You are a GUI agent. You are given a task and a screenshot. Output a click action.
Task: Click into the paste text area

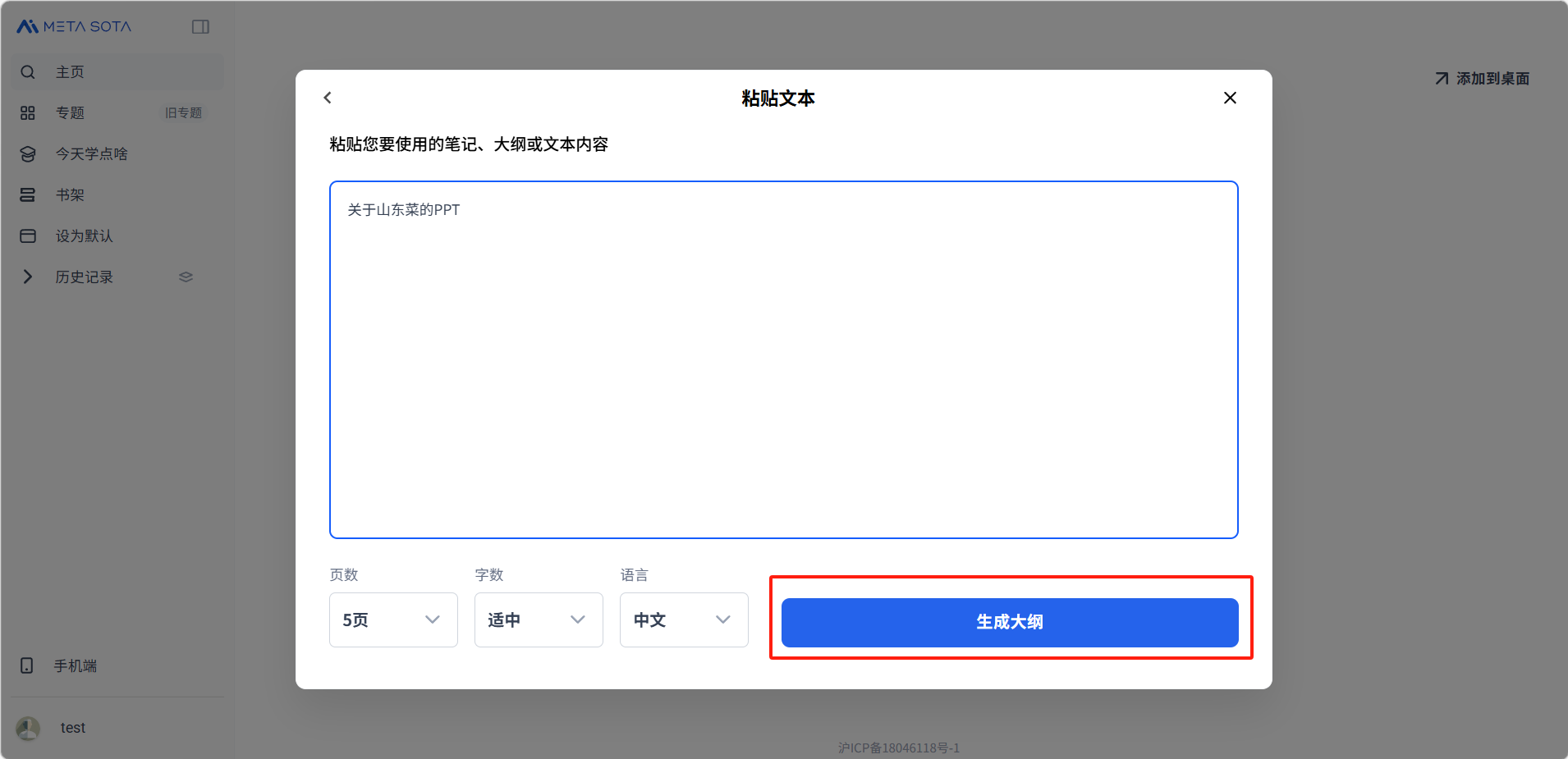(x=783, y=361)
